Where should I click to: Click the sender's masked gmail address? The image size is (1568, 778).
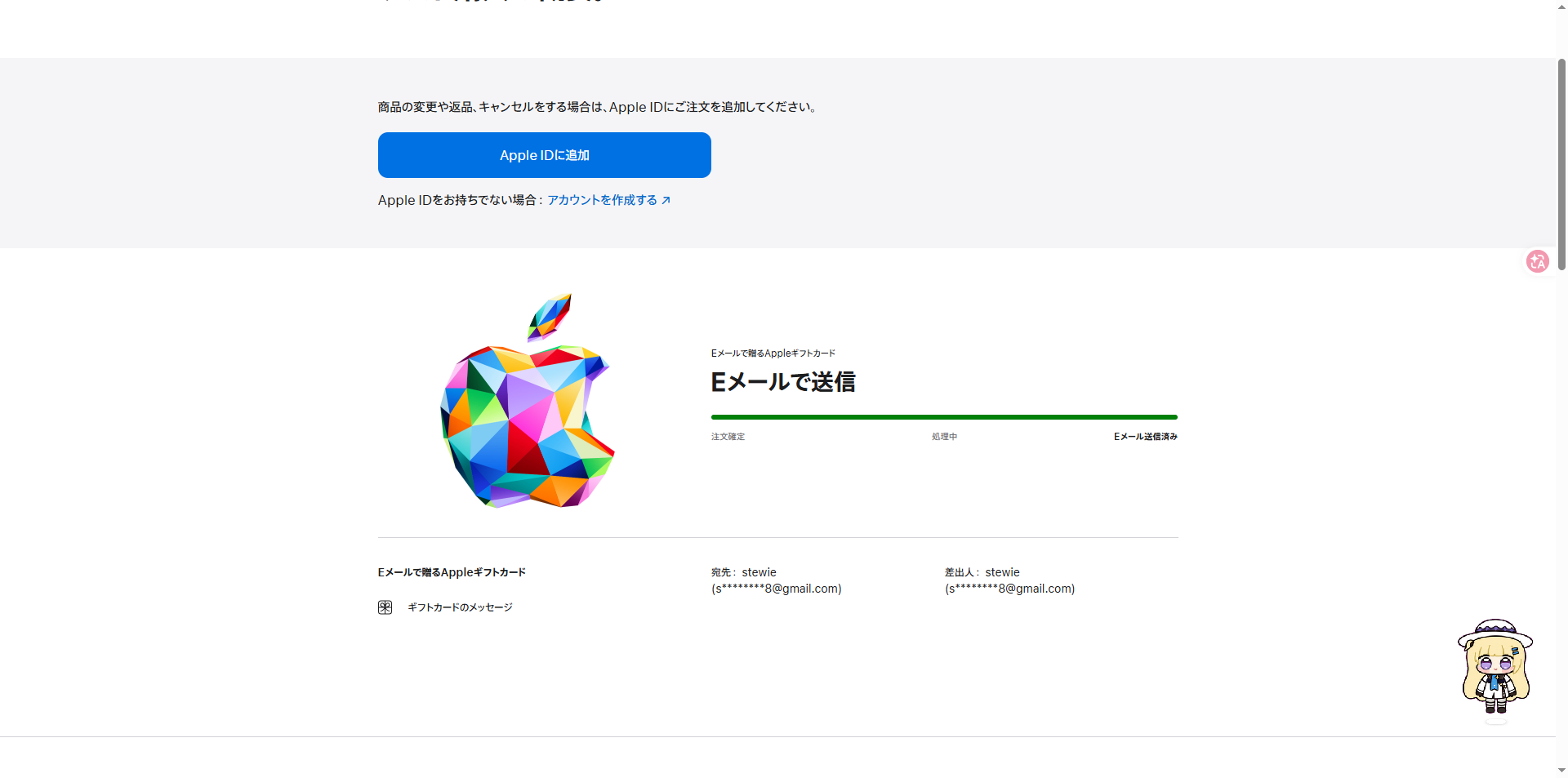point(1010,589)
